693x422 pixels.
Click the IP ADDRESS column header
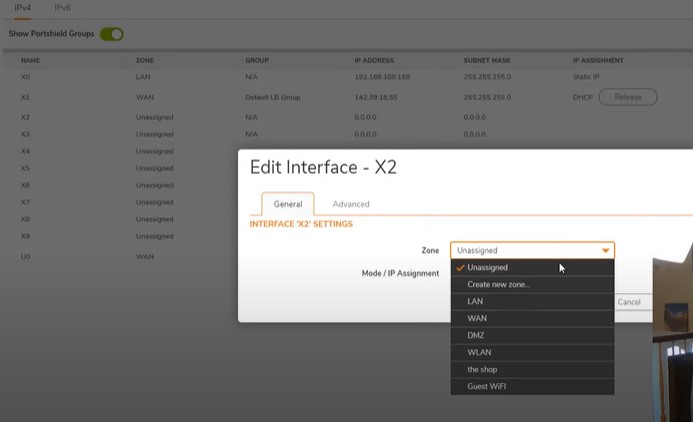(373, 60)
